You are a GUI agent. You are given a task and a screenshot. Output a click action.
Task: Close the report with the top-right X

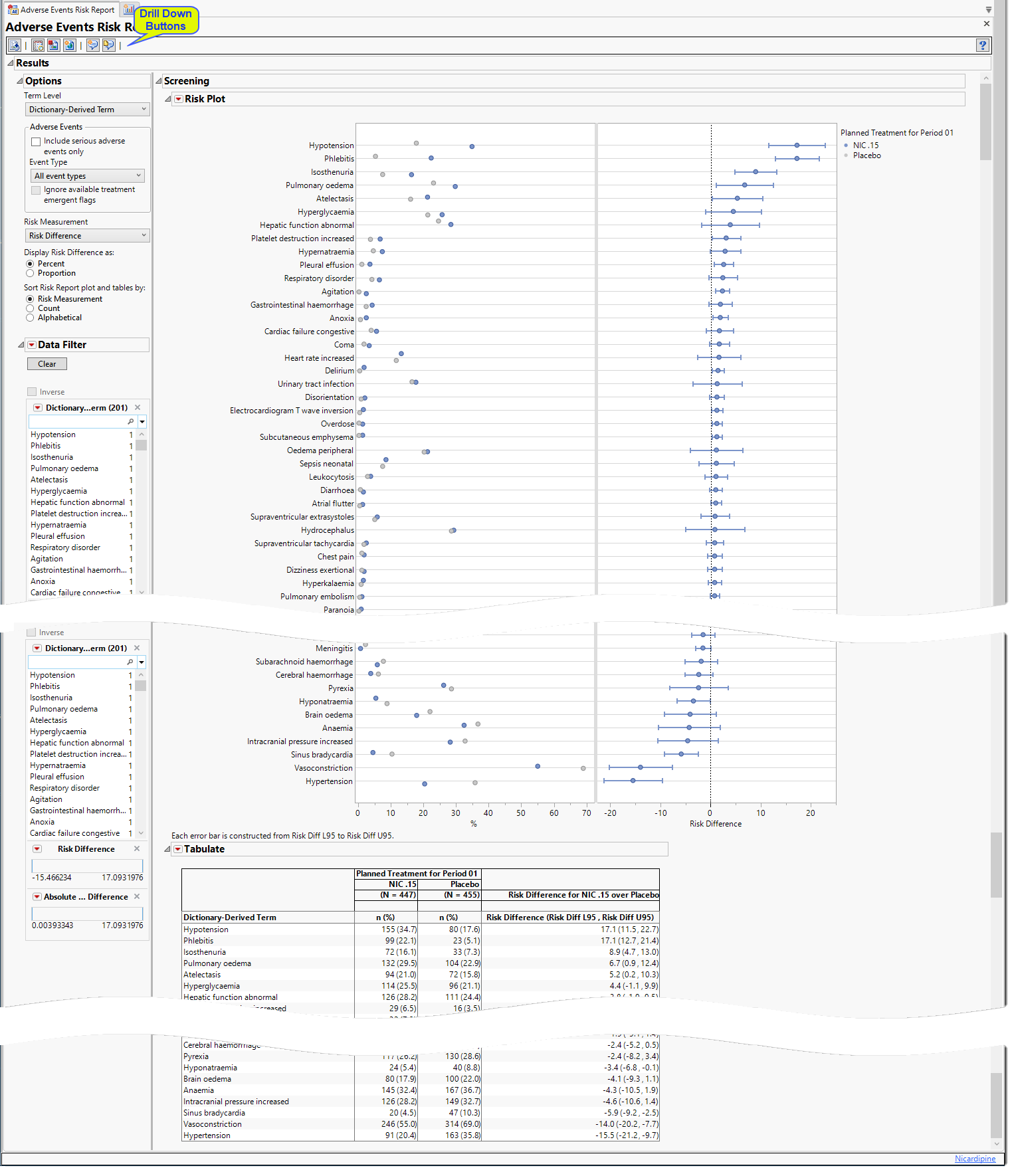click(987, 24)
